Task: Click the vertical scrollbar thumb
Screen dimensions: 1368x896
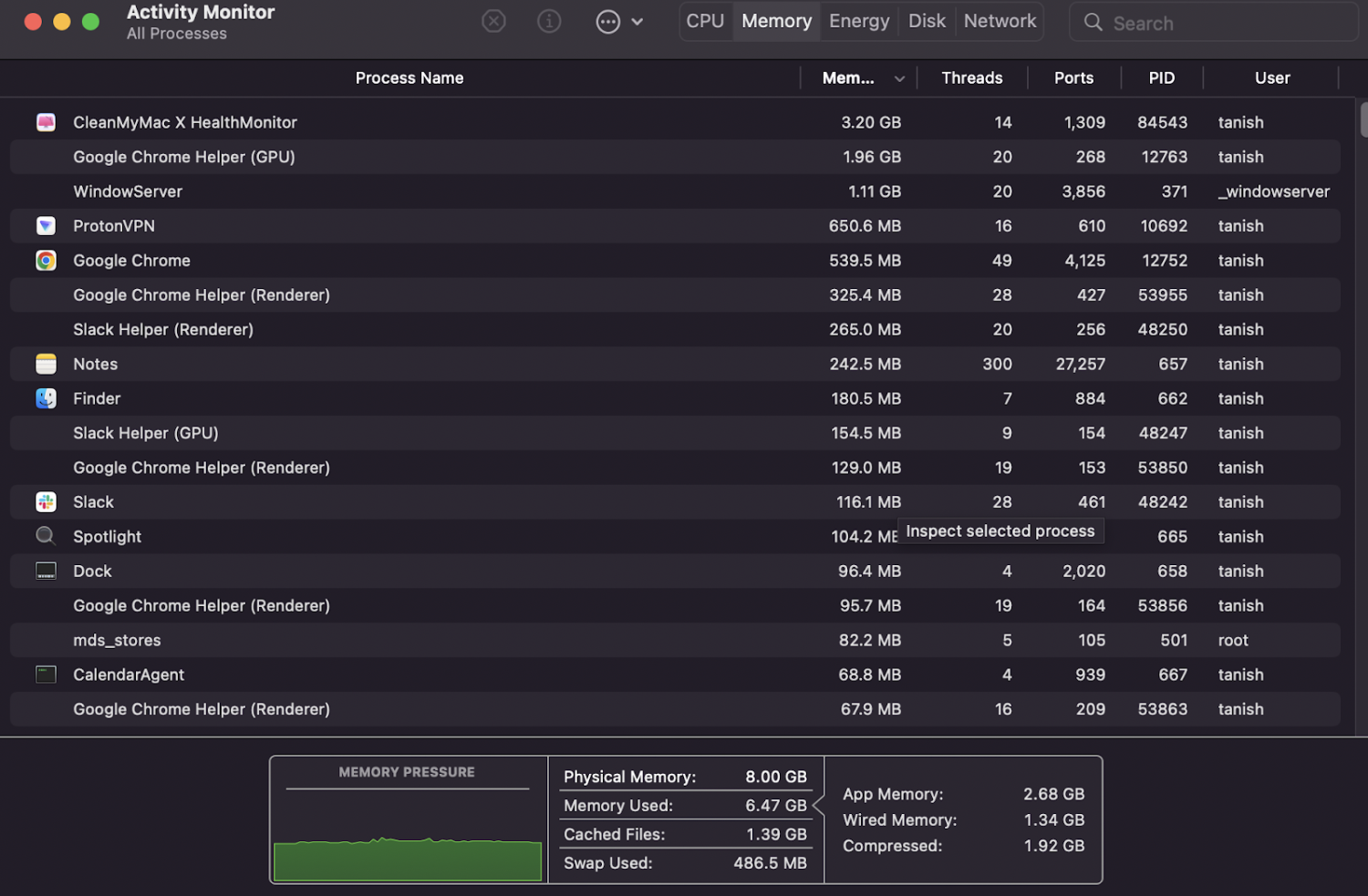Action: point(1363,120)
